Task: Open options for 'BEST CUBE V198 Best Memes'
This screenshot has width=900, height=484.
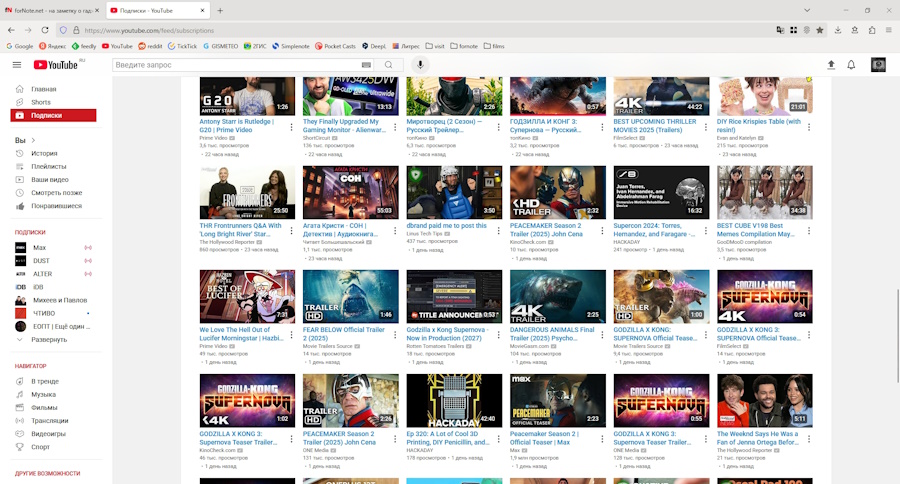Action: coord(809,231)
